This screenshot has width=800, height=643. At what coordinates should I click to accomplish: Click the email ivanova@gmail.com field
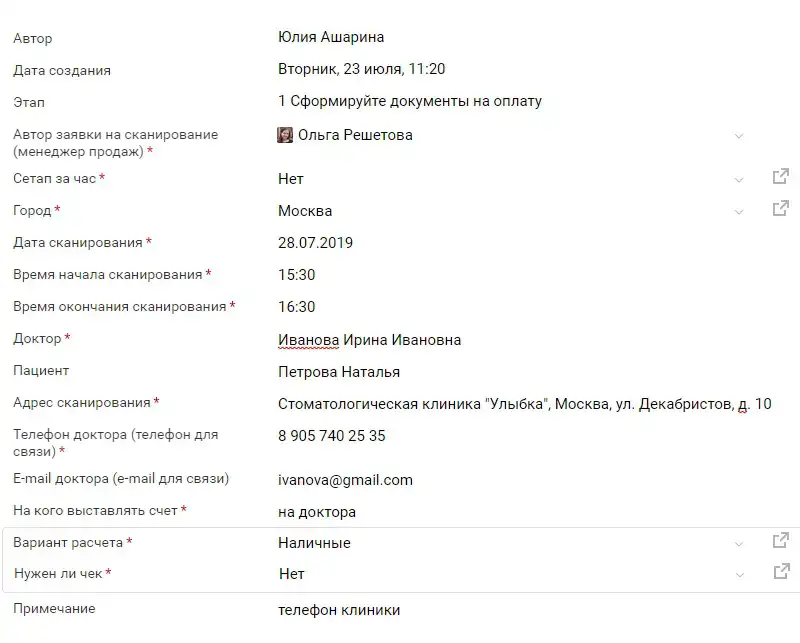345,480
